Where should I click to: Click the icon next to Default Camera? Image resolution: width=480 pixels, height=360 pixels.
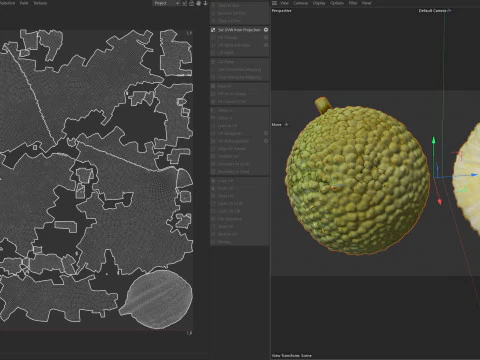point(450,11)
